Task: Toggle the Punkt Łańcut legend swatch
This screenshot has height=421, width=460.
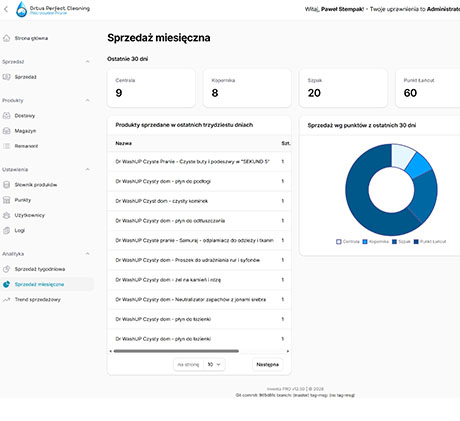Action: pyautogui.click(x=416, y=241)
